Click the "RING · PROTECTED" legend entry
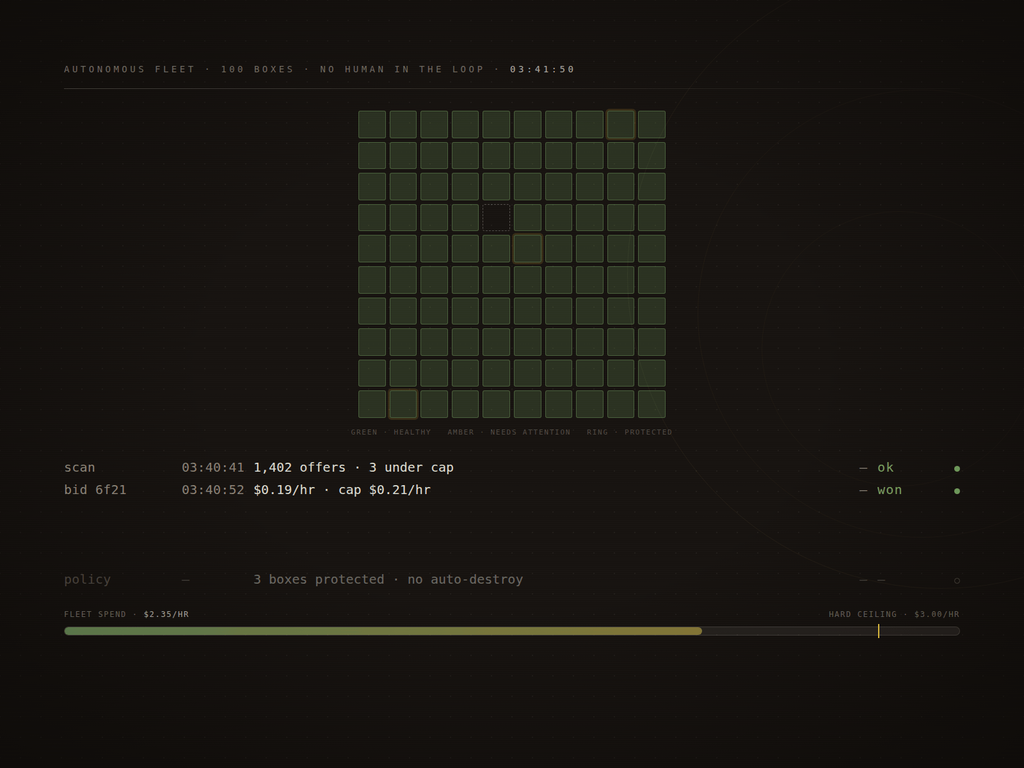This screenshot has height=768, width=1024. [629, 432]
